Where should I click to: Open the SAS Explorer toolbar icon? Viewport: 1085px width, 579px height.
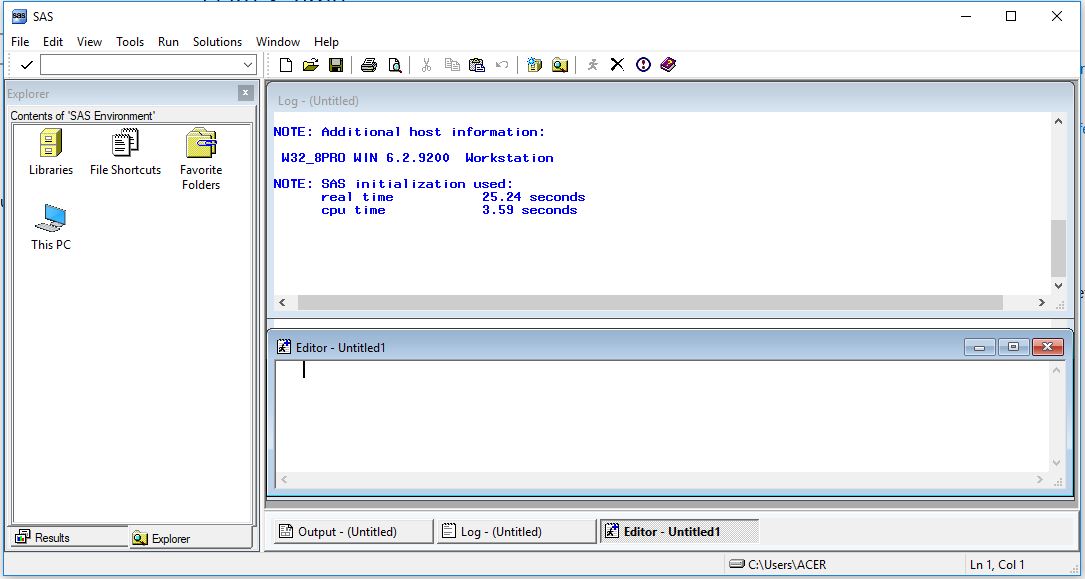[561, 64]
